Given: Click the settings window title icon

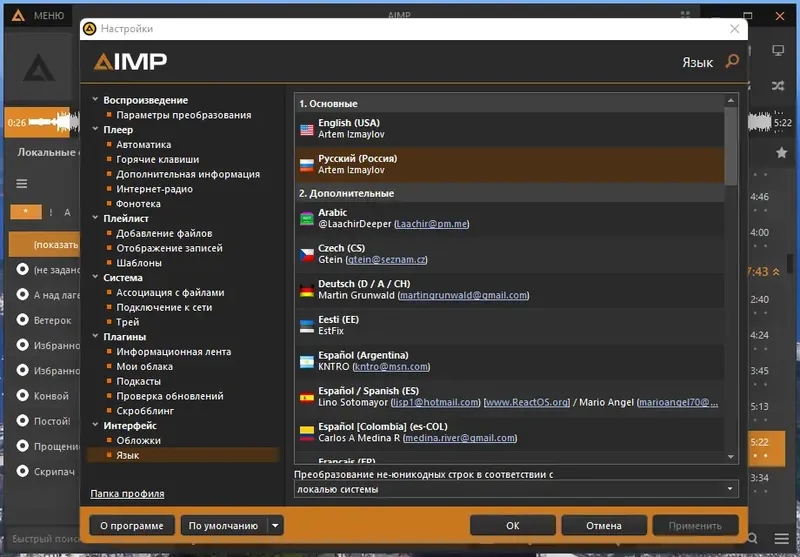Looking at the screenshot, I should (90, 29).
